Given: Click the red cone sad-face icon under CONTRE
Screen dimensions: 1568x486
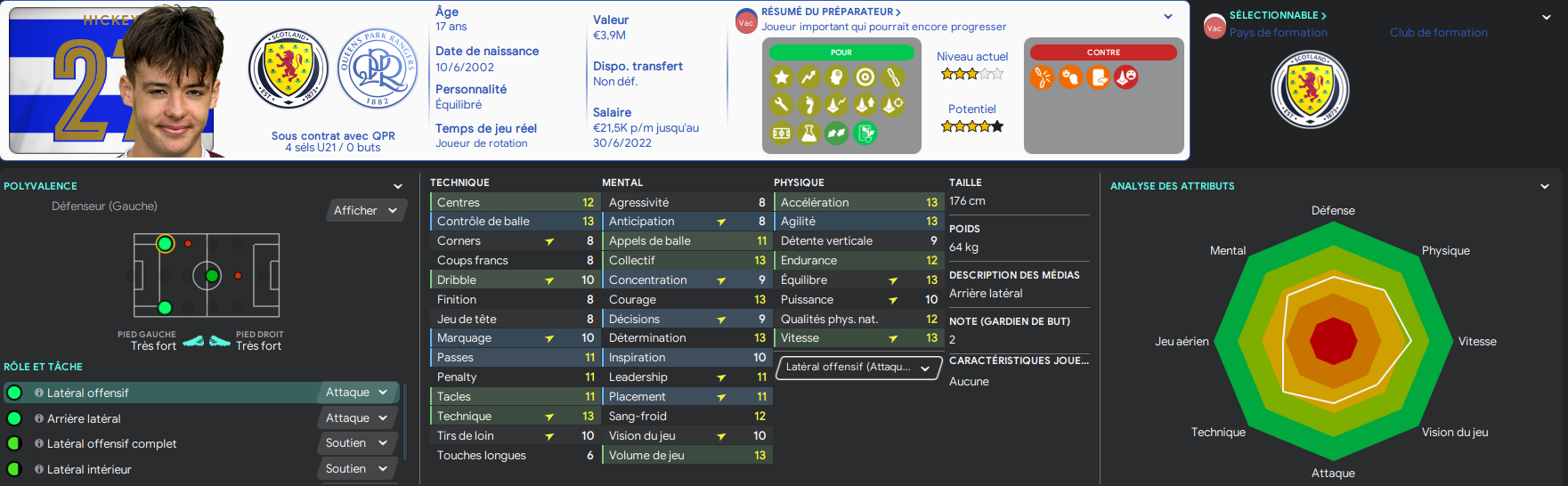Looking at the screenshot, I should coord(1126,77).
